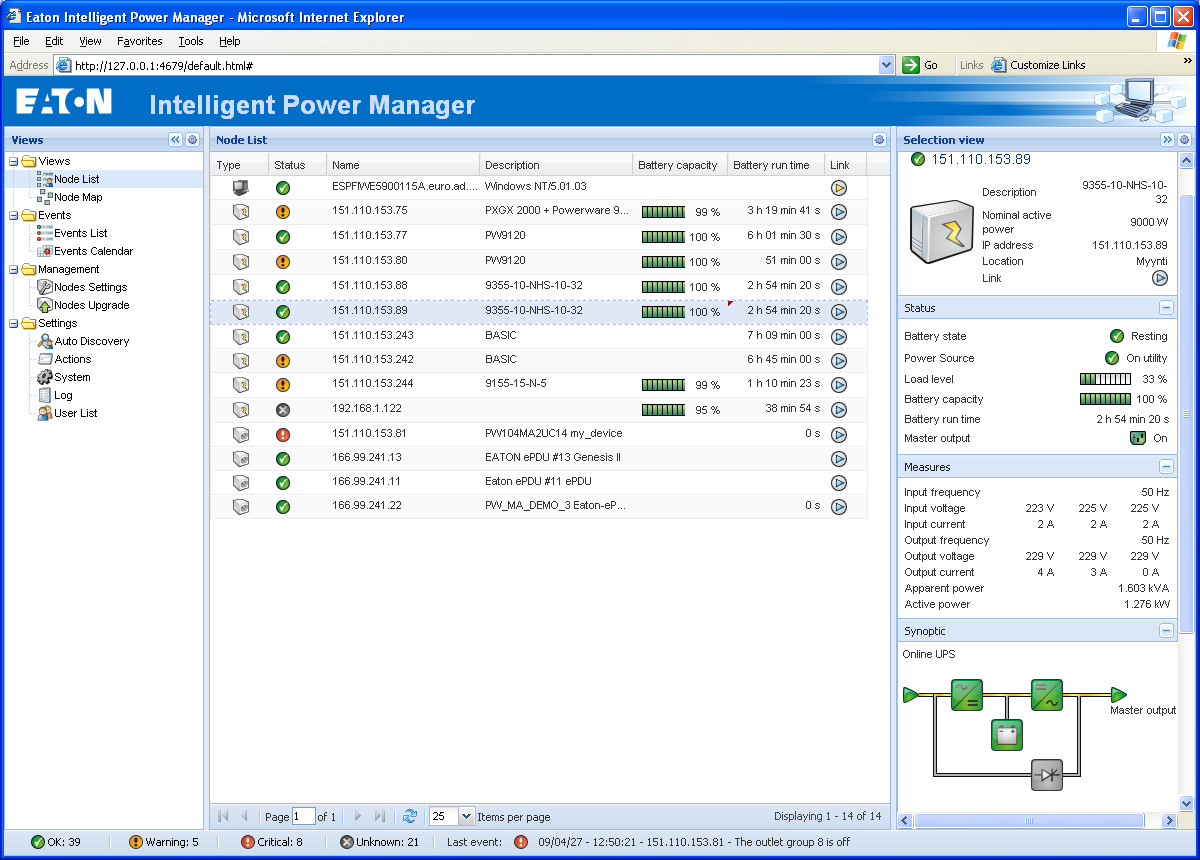Click the browser address URL field
The width and height of the screenshot is (1200, 860).
475,65
